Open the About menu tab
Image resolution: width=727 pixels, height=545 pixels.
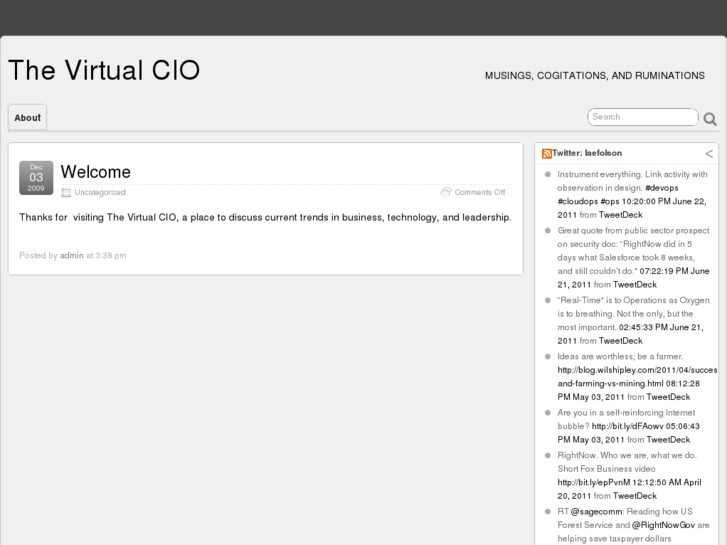[28, 118]
